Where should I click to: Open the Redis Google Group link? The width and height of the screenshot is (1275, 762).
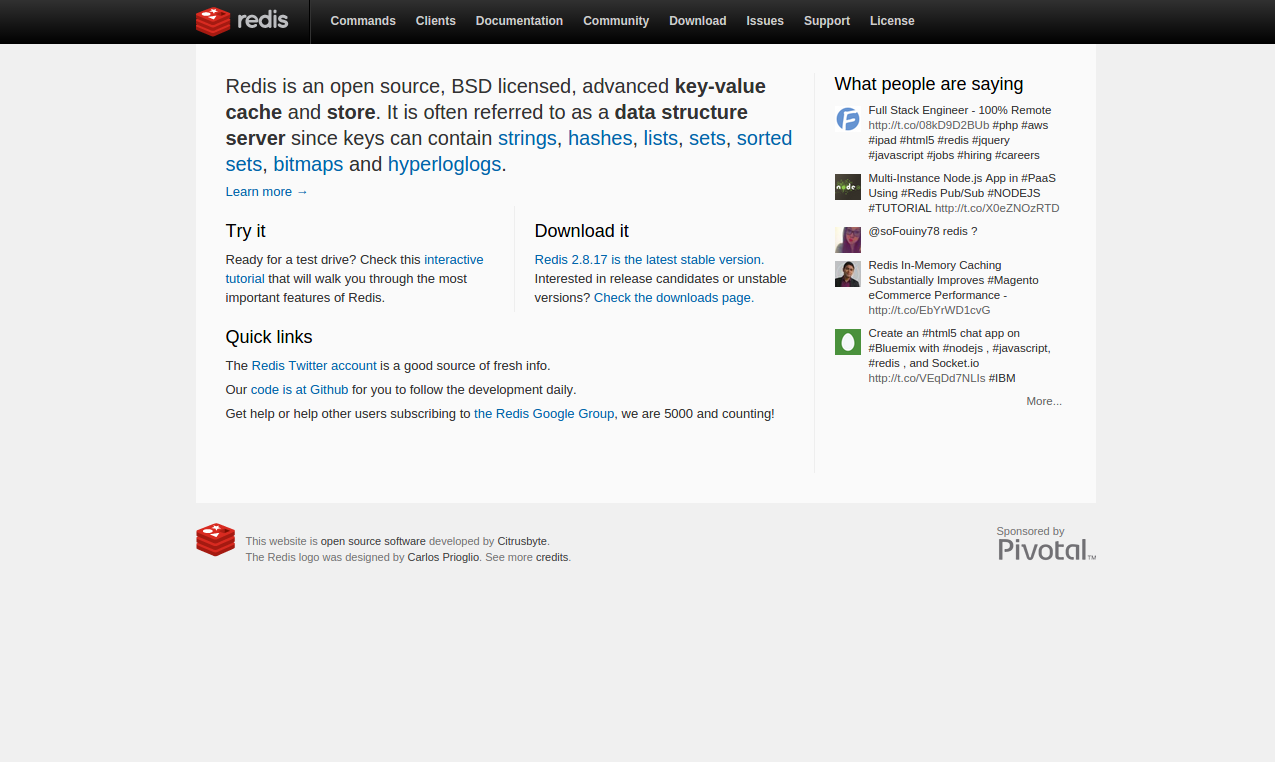pyautogui.click(x=544, y=414)
